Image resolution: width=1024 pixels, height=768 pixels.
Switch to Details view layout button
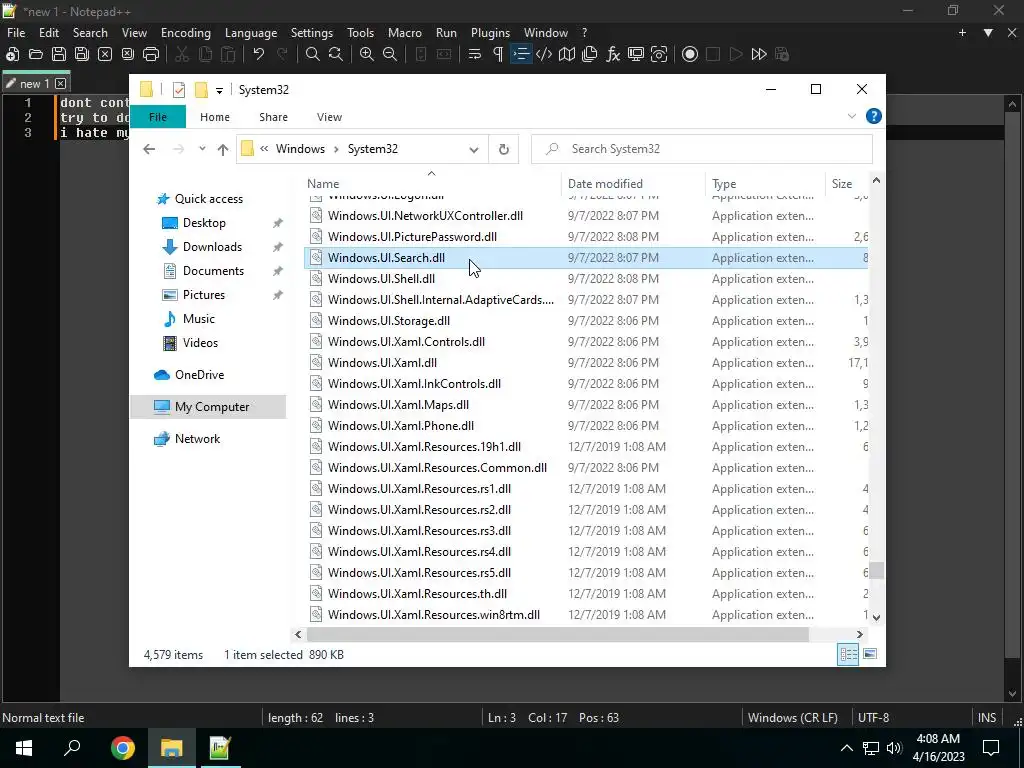[x=848, y=654]
